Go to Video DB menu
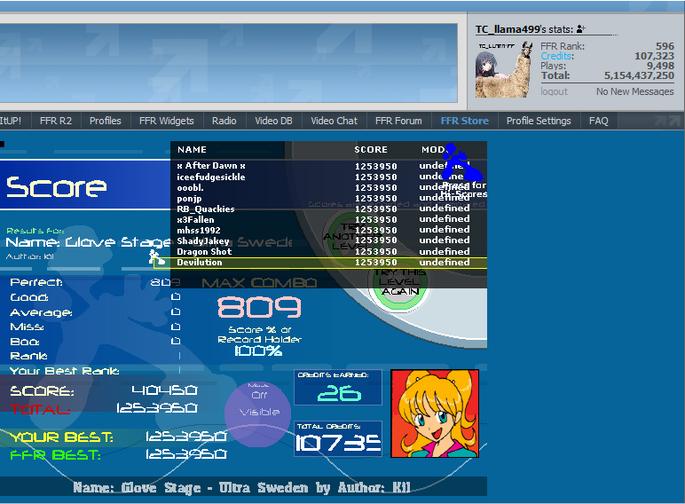This screenshot has width=685, height=504. click(x=273, y=121)
